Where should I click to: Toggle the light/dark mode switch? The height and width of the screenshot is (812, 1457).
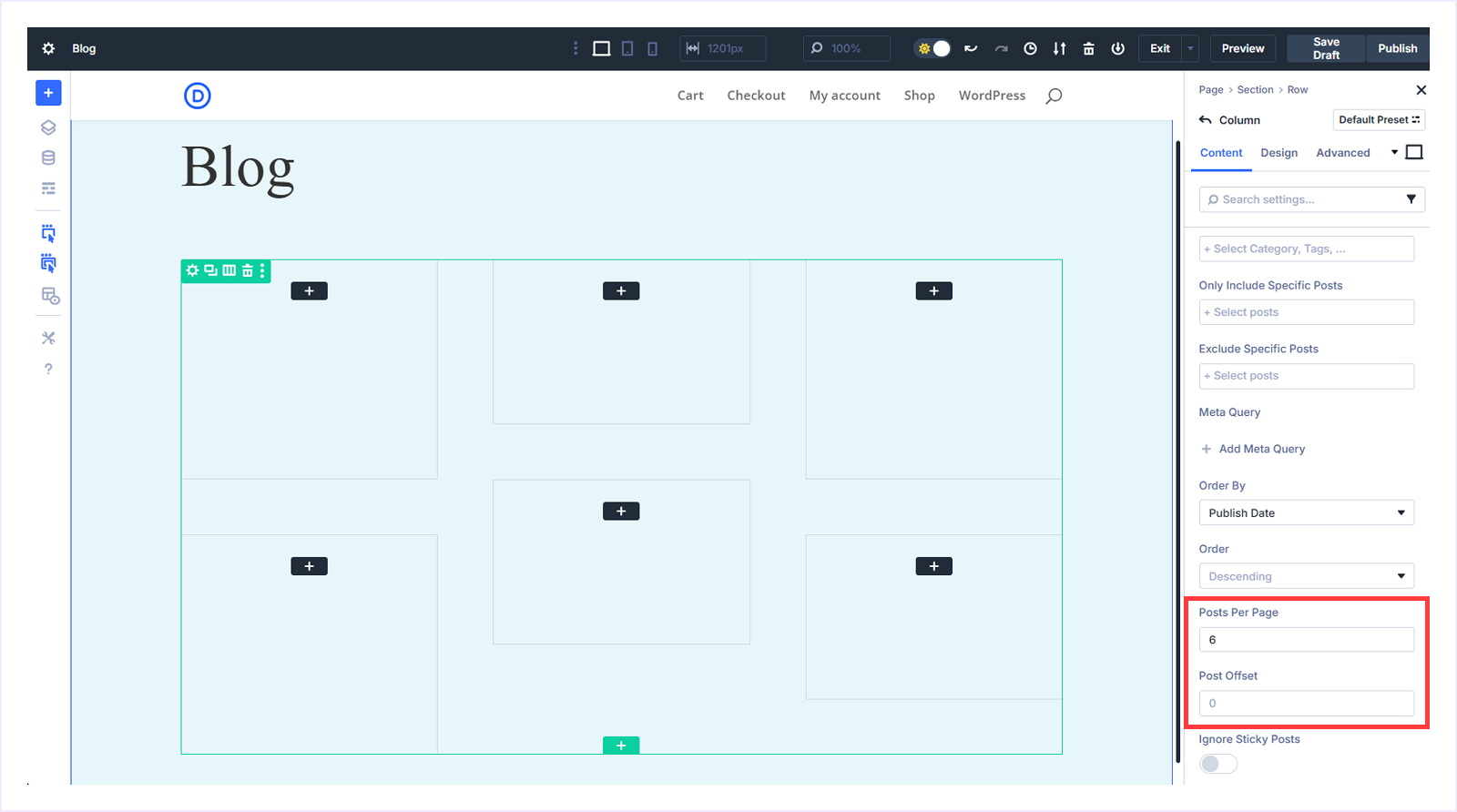(933, 49)
